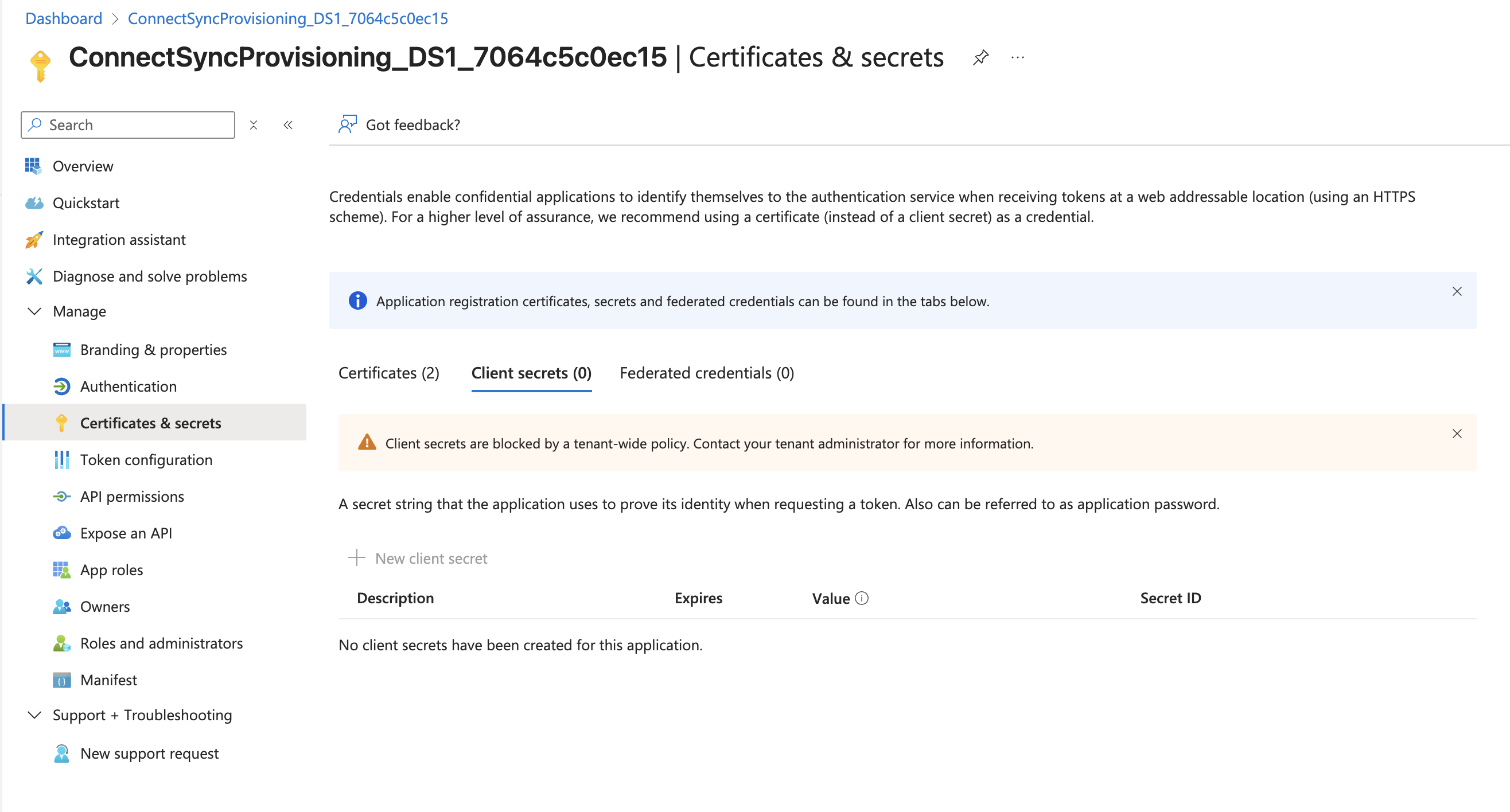The width and height of the screenshot is (1510, 812).
Task: Click the key icon beside page title
Action: [x=40, y=65]
